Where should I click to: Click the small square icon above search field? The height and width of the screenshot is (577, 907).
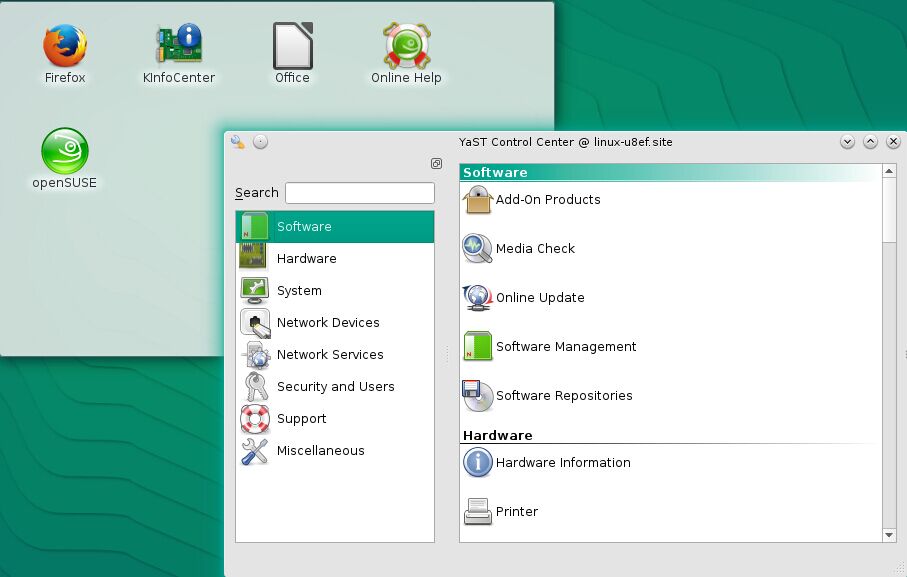point(436,164)
